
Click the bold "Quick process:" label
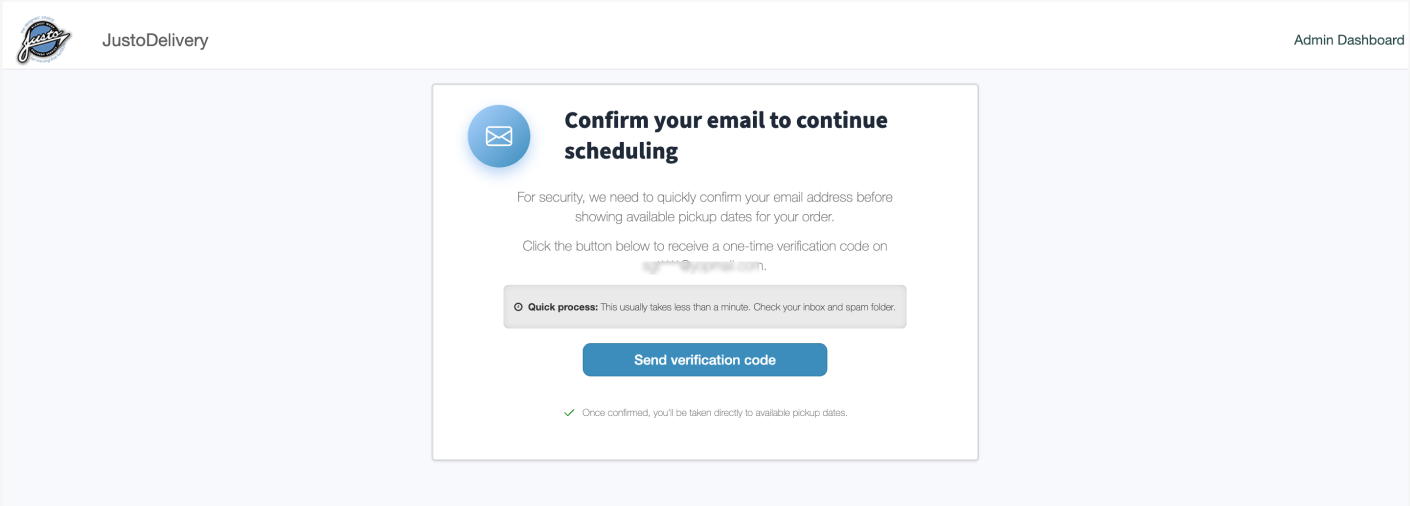[x=563, y=307]
